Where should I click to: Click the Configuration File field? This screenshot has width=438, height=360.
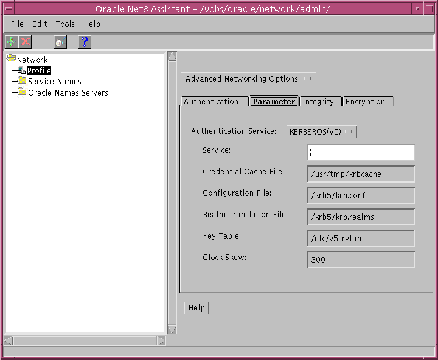361,195
